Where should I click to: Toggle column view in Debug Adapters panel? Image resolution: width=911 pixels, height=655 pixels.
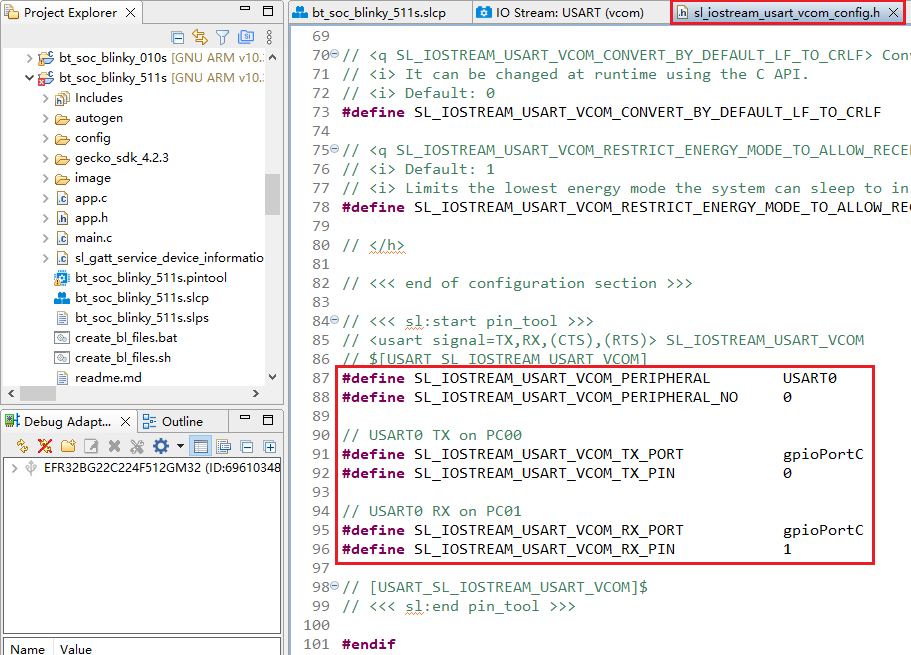point(199,445)
